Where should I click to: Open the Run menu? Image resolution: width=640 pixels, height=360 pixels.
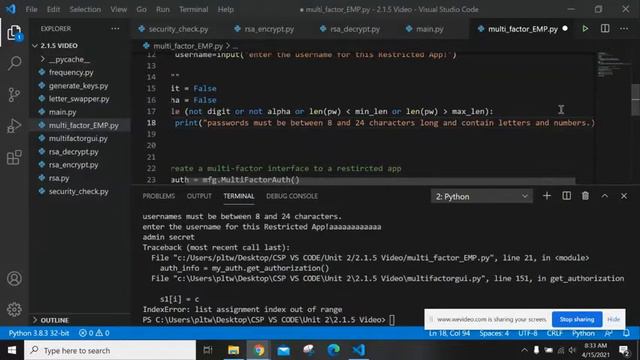pyautogui.click(x=162, y=9)
